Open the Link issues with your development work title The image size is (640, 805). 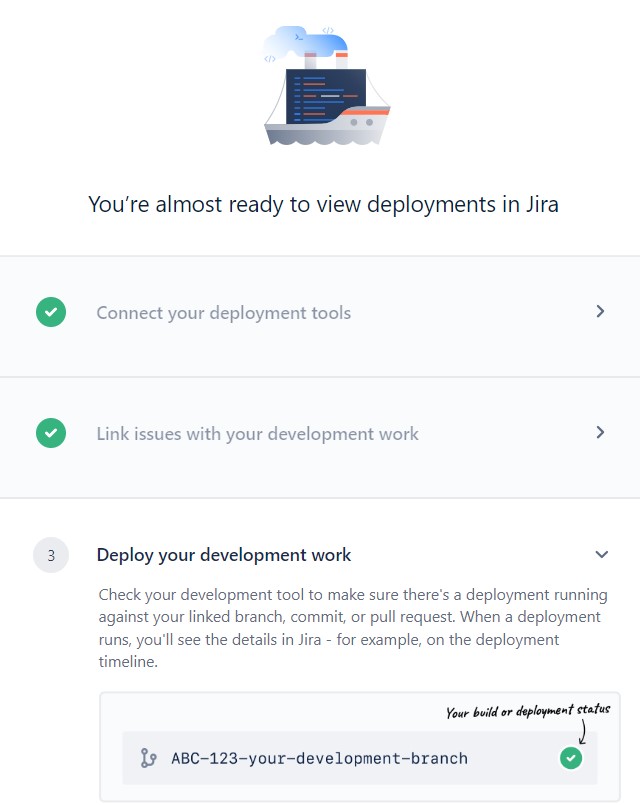click(x=258, y=434)
